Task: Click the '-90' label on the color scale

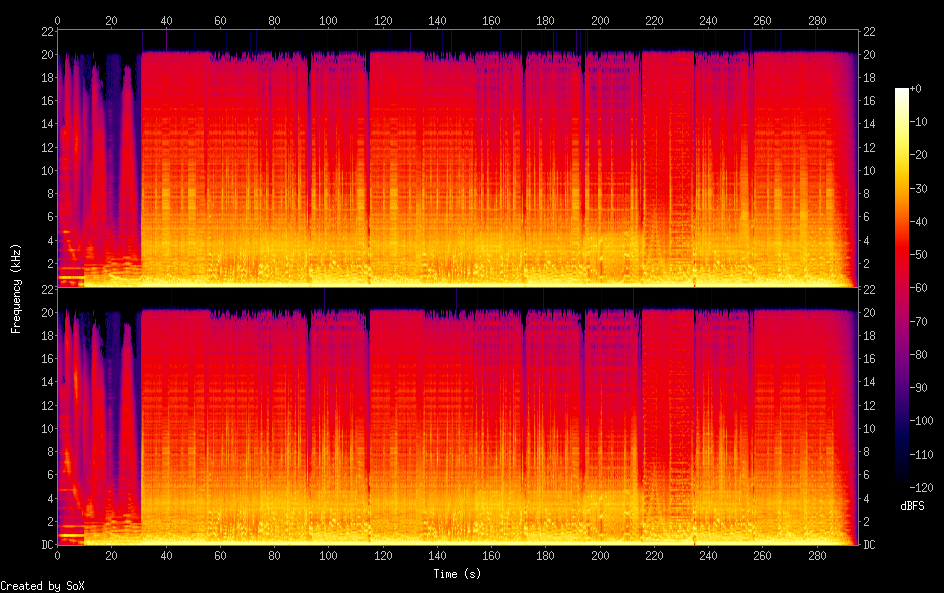Action: coord(924,388)
